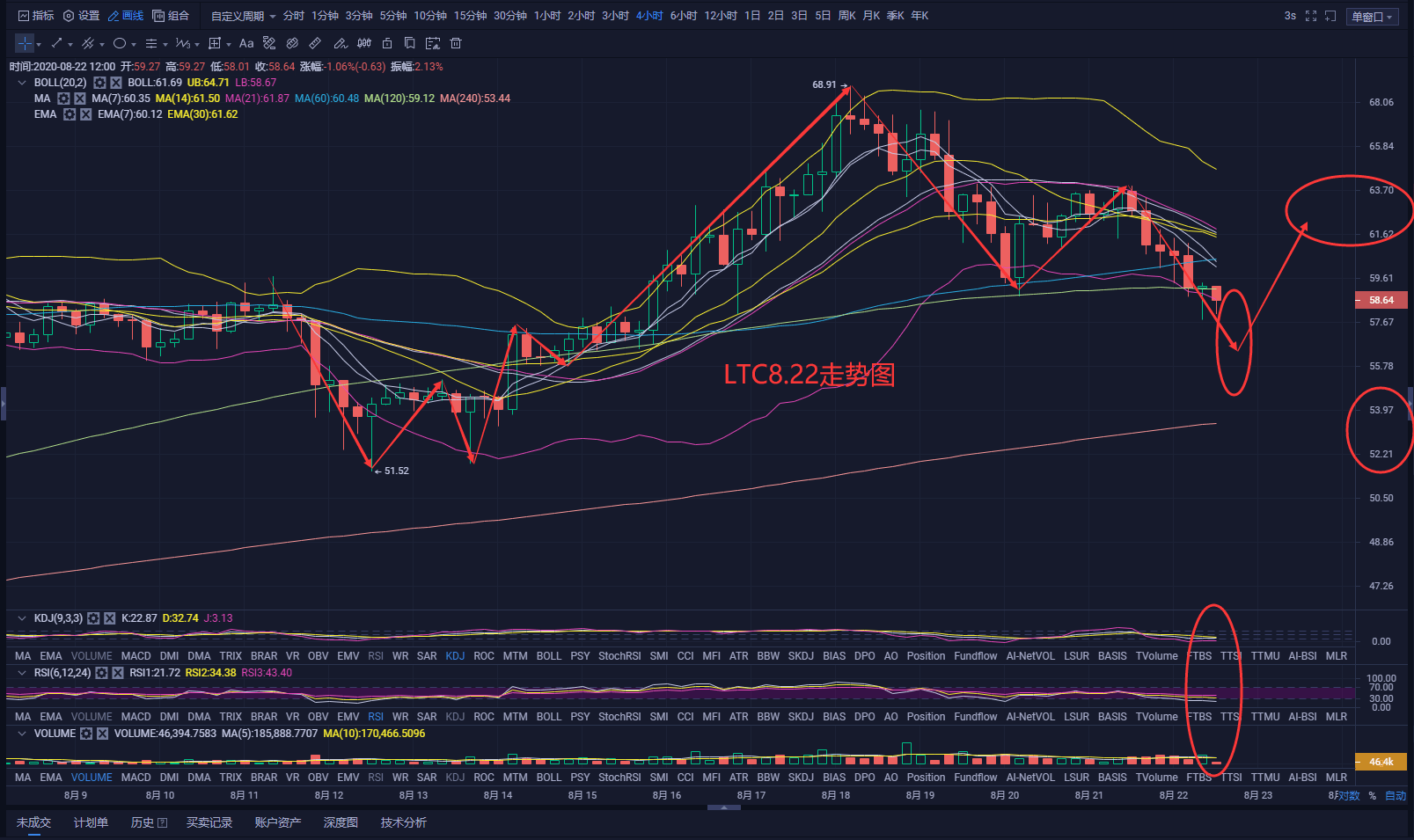Switch to the 深度图 depth chart tab
1414x840 pixels.
pos(341,822)
